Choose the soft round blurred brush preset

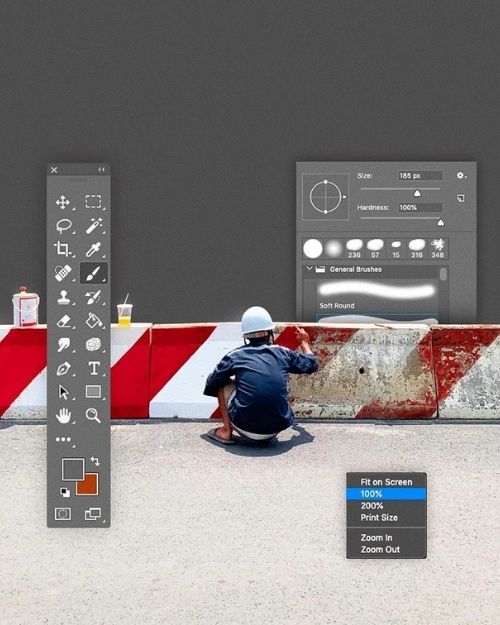click(x=333, y=249)
